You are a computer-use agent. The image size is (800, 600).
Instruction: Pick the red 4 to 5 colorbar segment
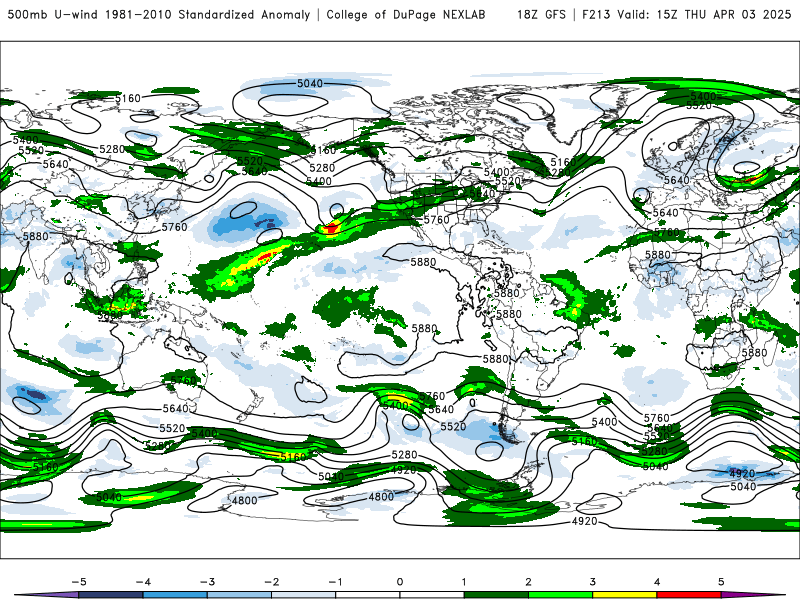689,595
